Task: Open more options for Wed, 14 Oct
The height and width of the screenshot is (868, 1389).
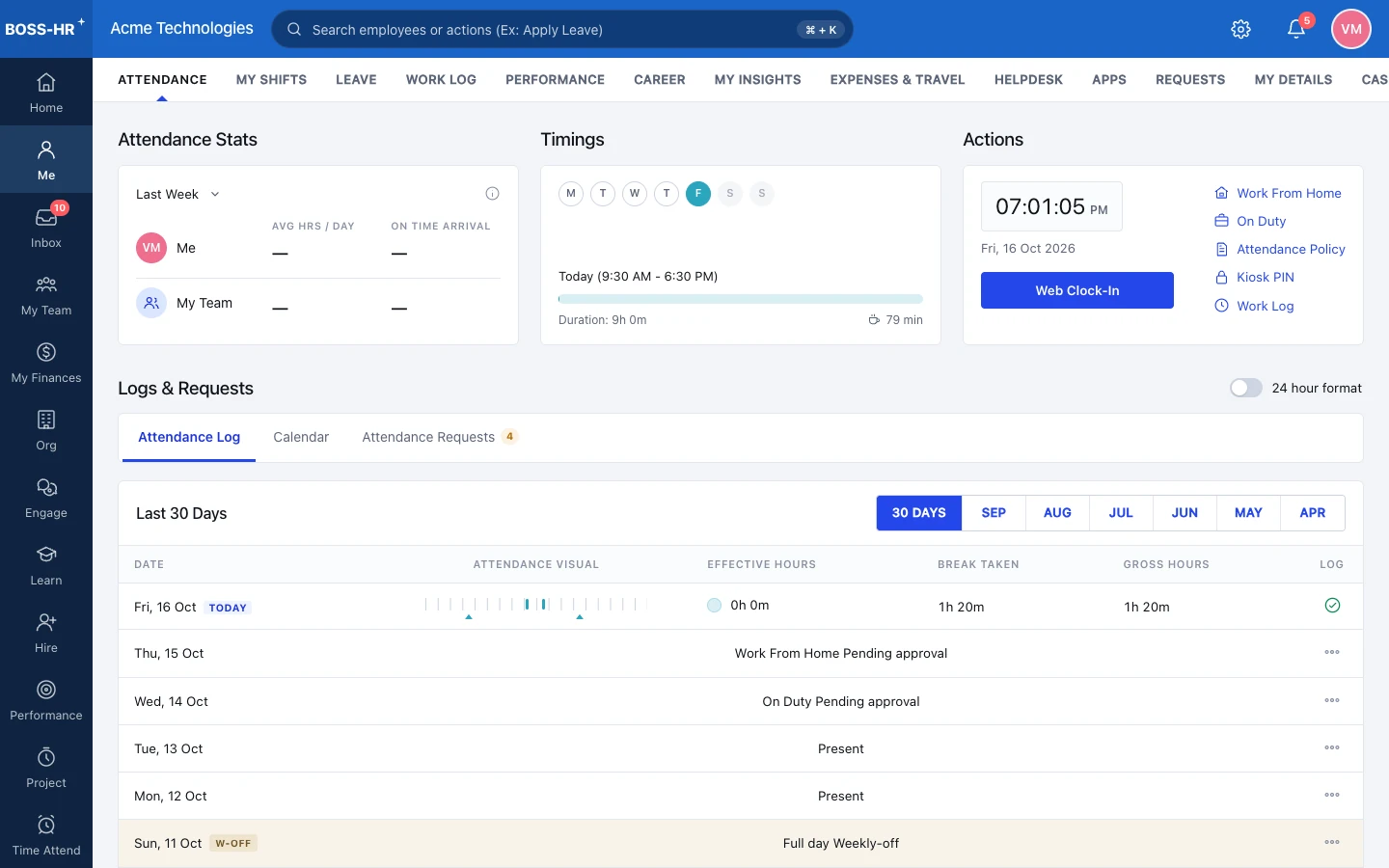Action: point(1332,700)
